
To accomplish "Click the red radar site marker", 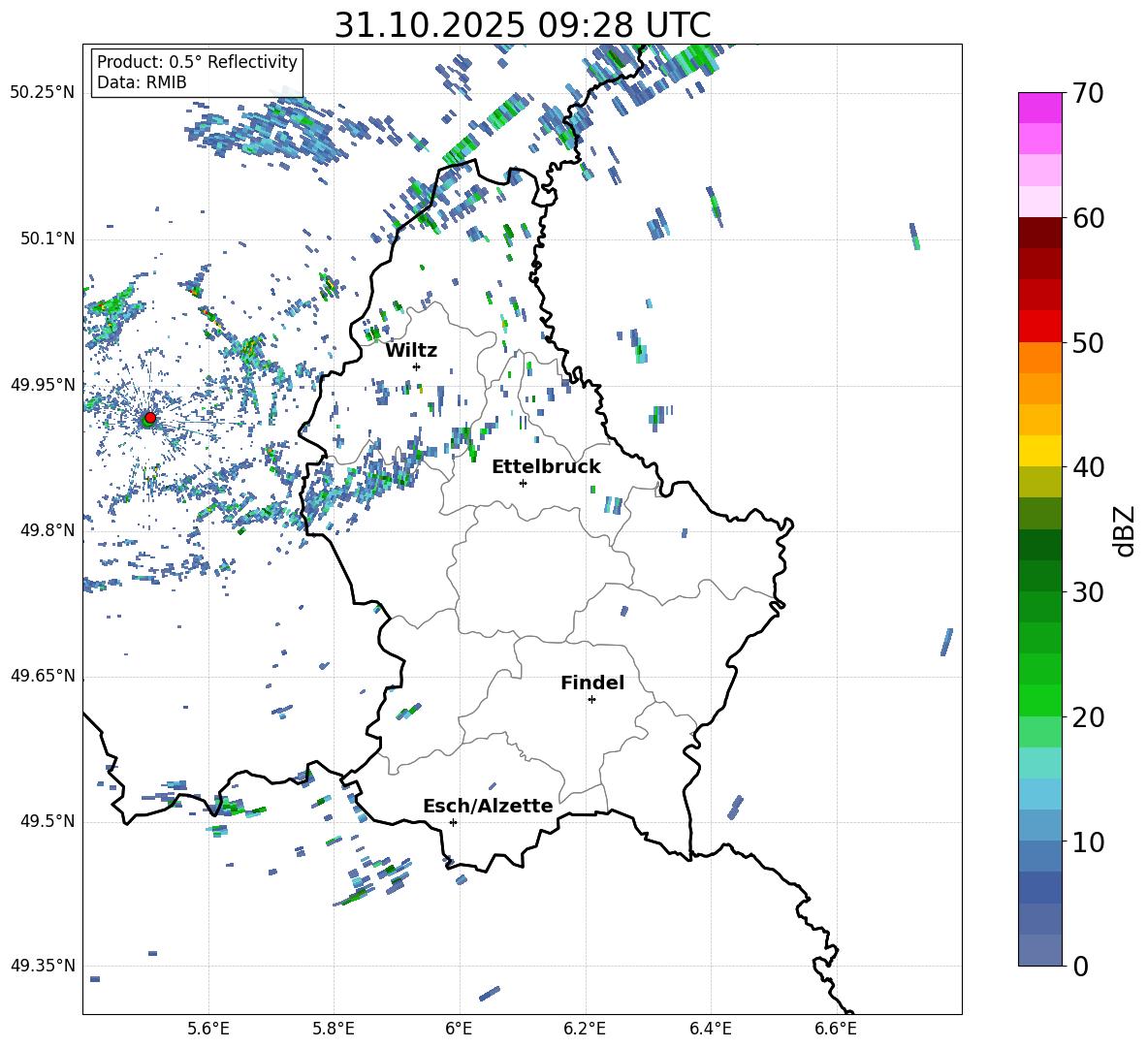I will click(x=149, y=418).
